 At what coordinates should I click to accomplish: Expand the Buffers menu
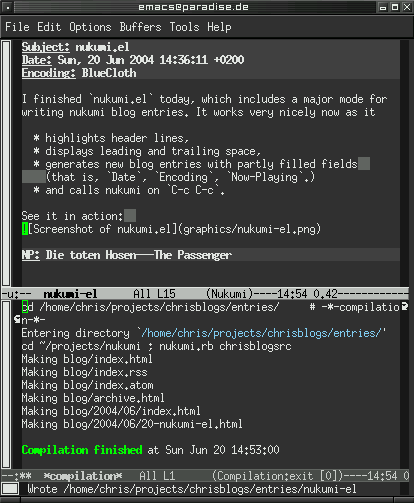tap(140, 27)
